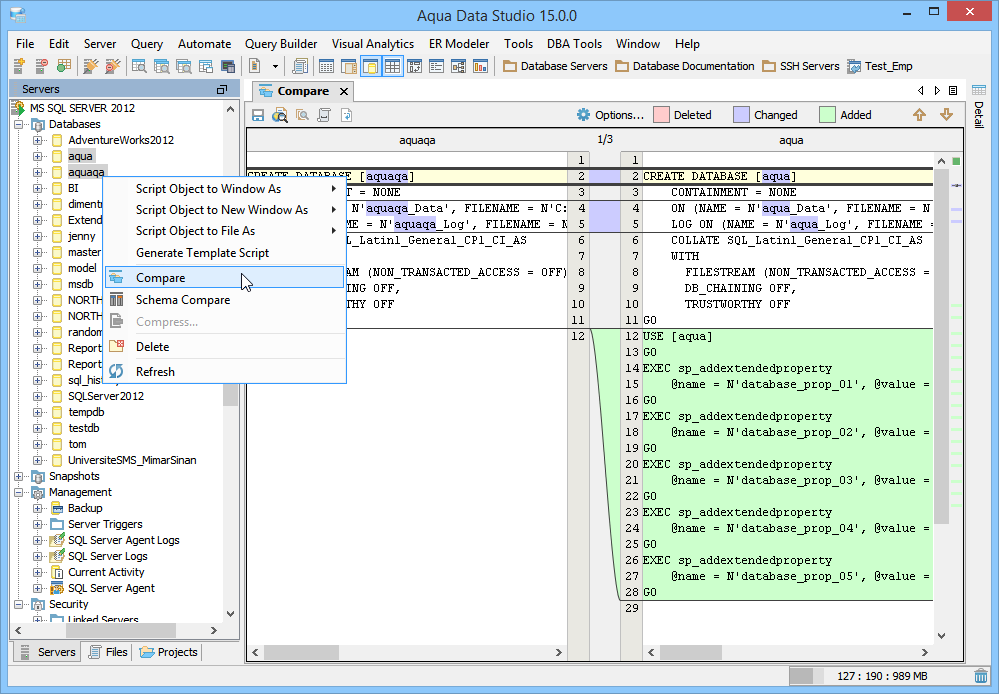Expand the AdventureWorks2012 database node

(x=38, y=140)
